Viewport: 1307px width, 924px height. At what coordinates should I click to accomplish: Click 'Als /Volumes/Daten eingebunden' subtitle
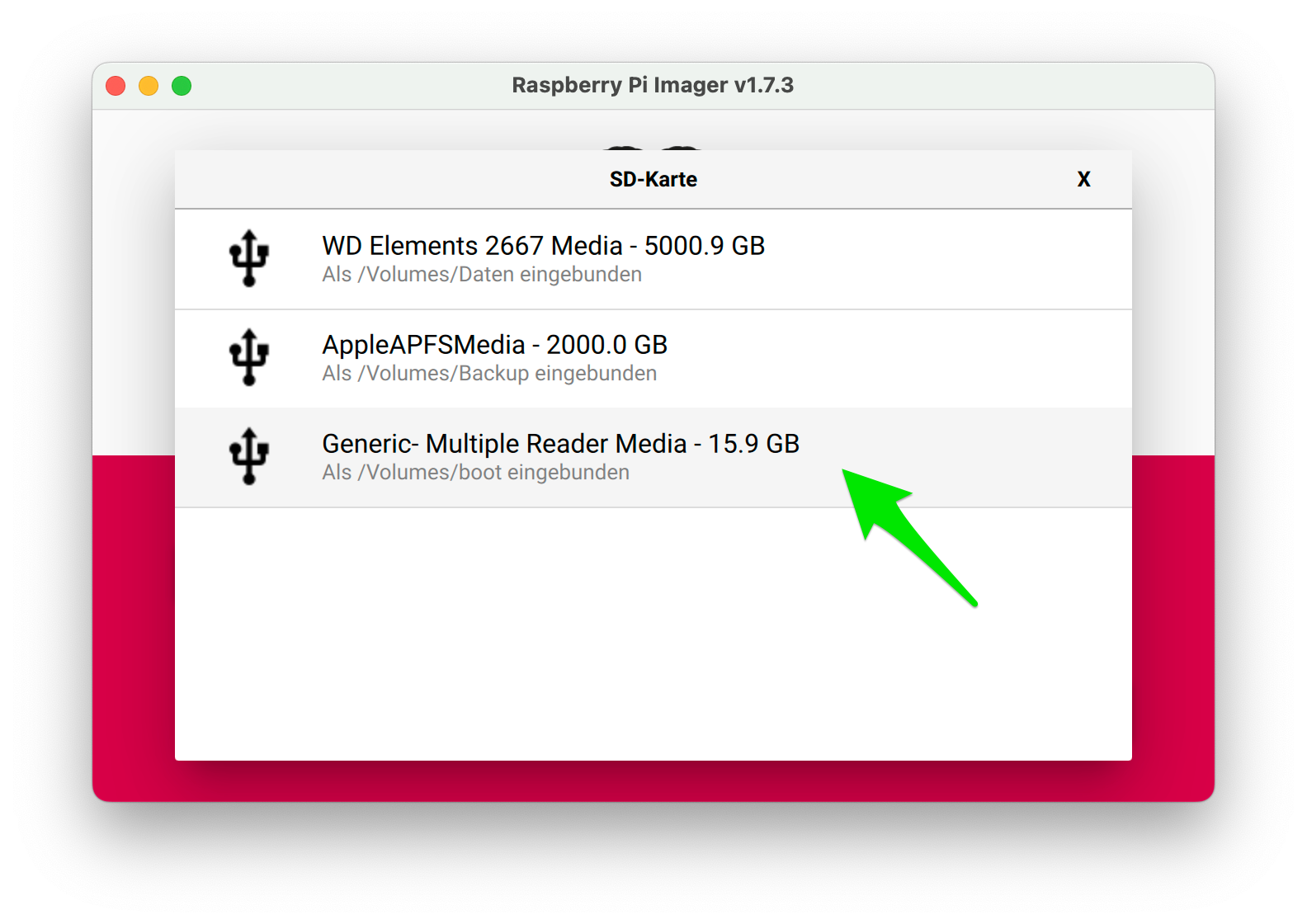pyautogui.click(x=482, y=275)
